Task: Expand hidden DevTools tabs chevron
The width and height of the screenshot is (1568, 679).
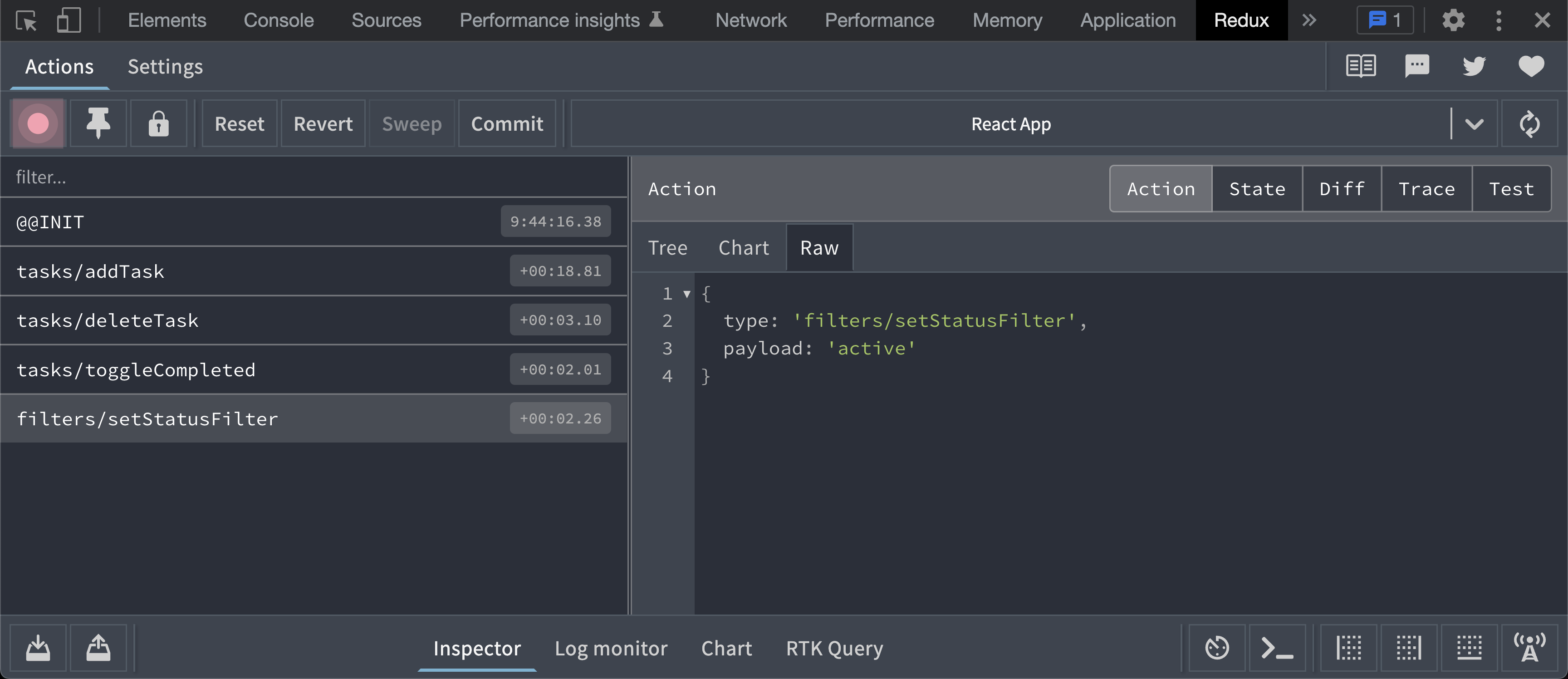Action: coord(1308,20)
